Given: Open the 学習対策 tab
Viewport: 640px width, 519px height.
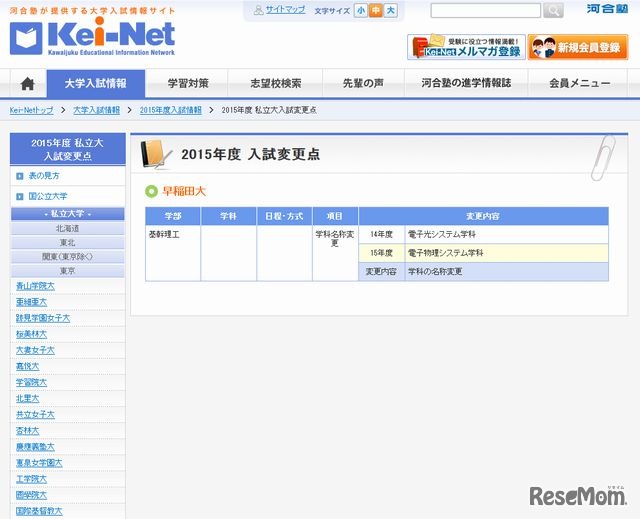Looking at the screenshot, I should tap(188, 84).
